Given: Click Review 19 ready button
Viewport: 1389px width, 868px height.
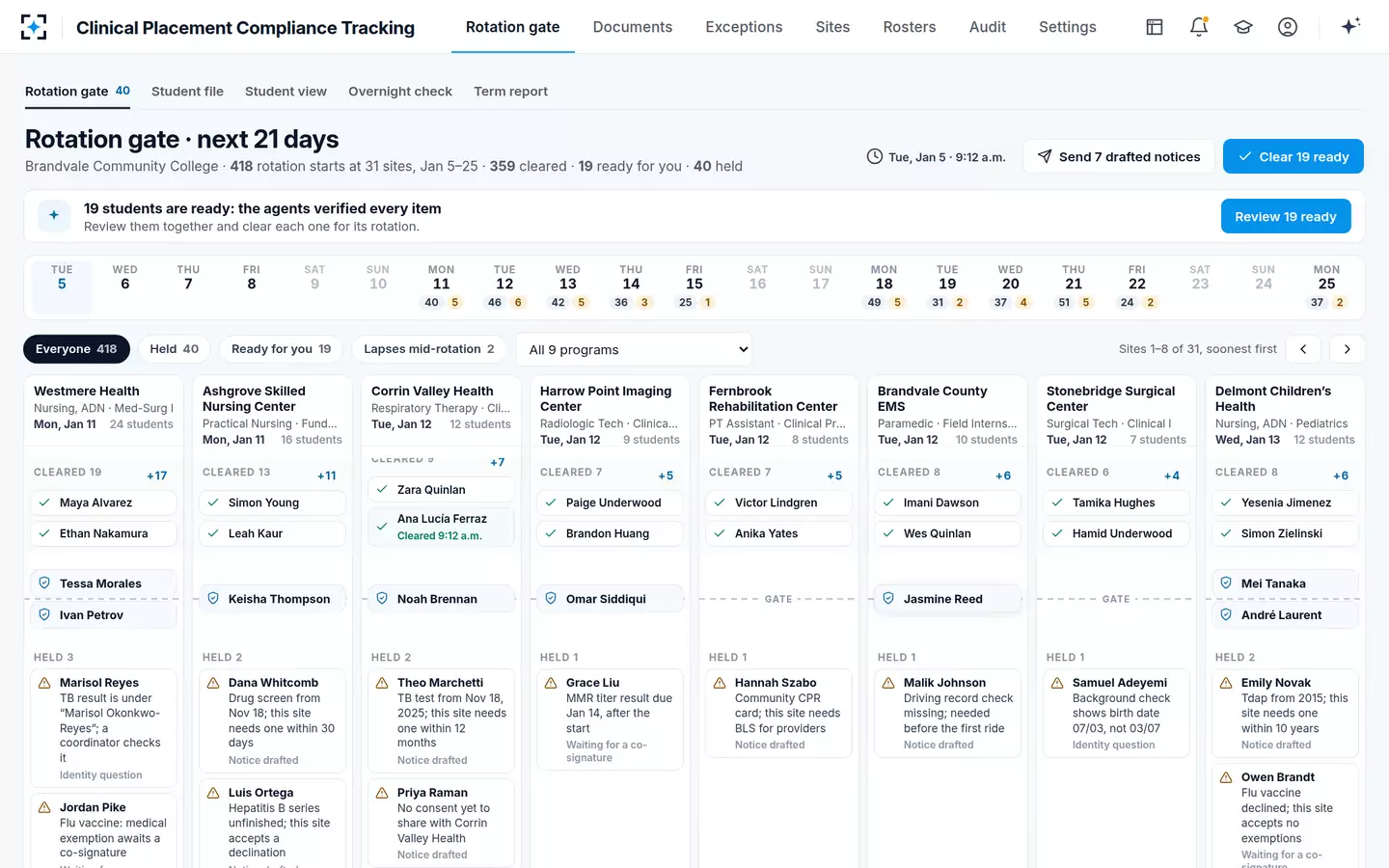Looking at the screenshot, I should [1286, 216].
